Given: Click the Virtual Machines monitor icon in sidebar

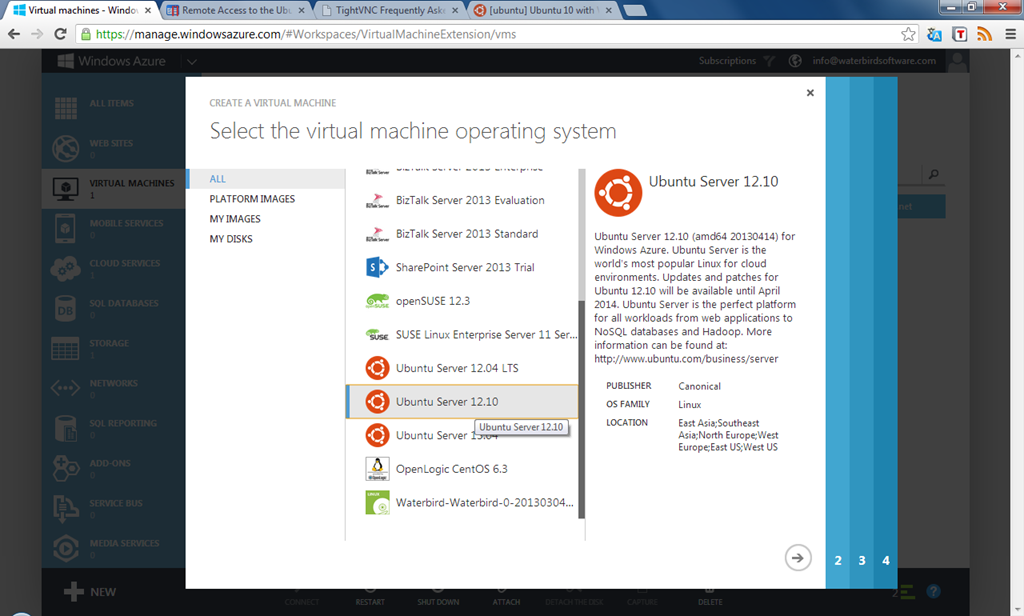Looking at the screenshot, I should click(x=65, y=189).
